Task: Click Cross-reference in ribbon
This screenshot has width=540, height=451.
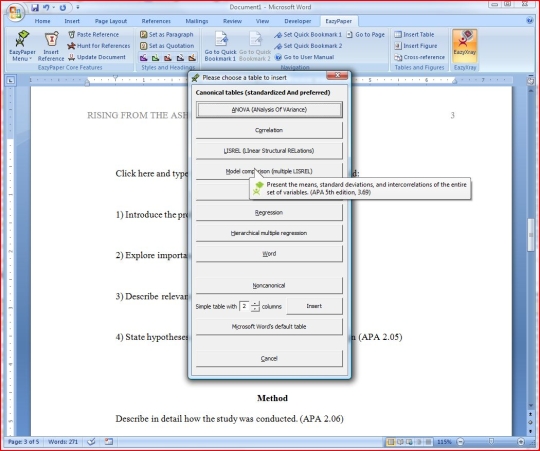Action: (x=419, y=57)
